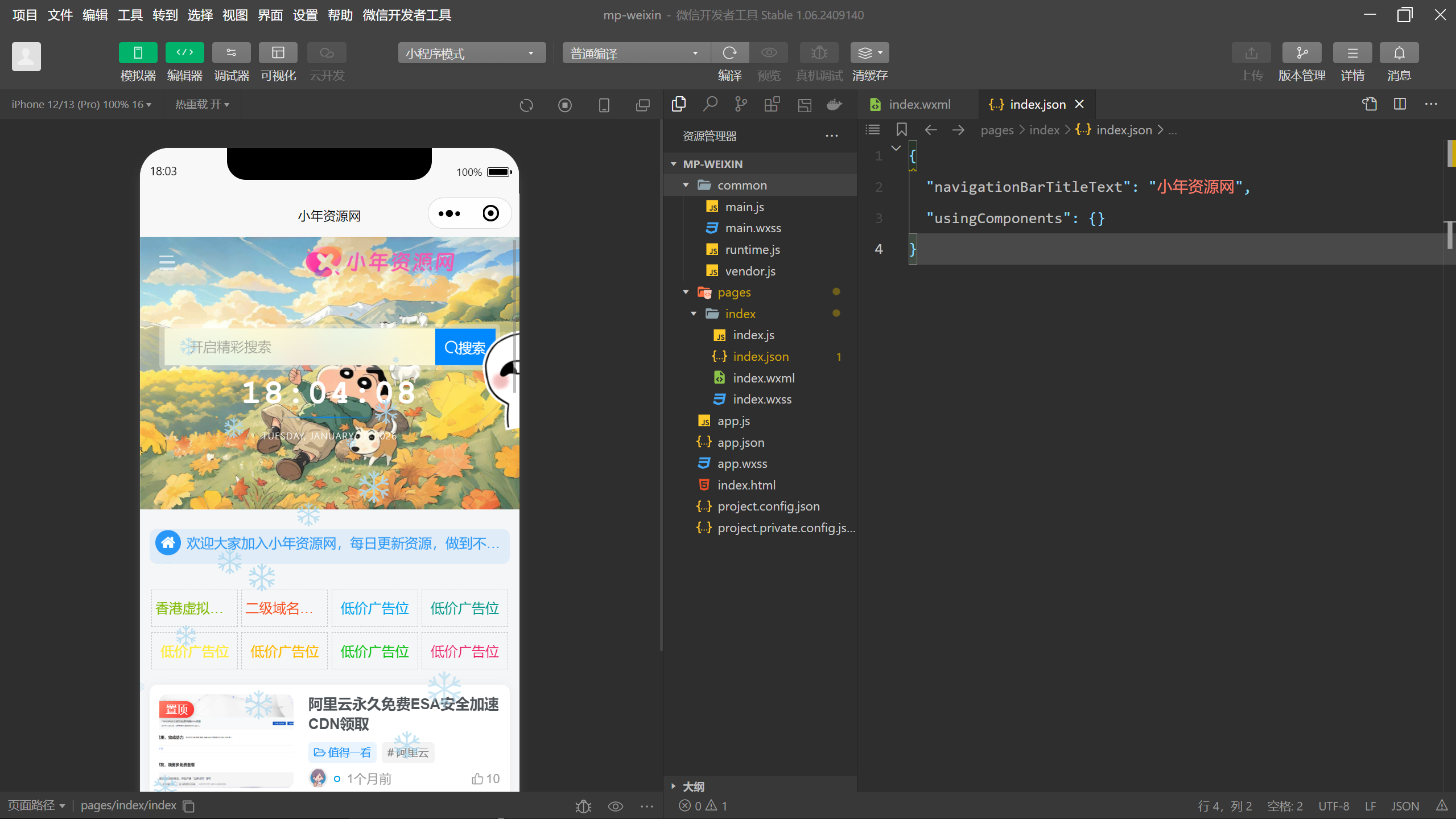1456x819 pixels.
Task: Click the 编译 compile icon
Action: (730, 52)
